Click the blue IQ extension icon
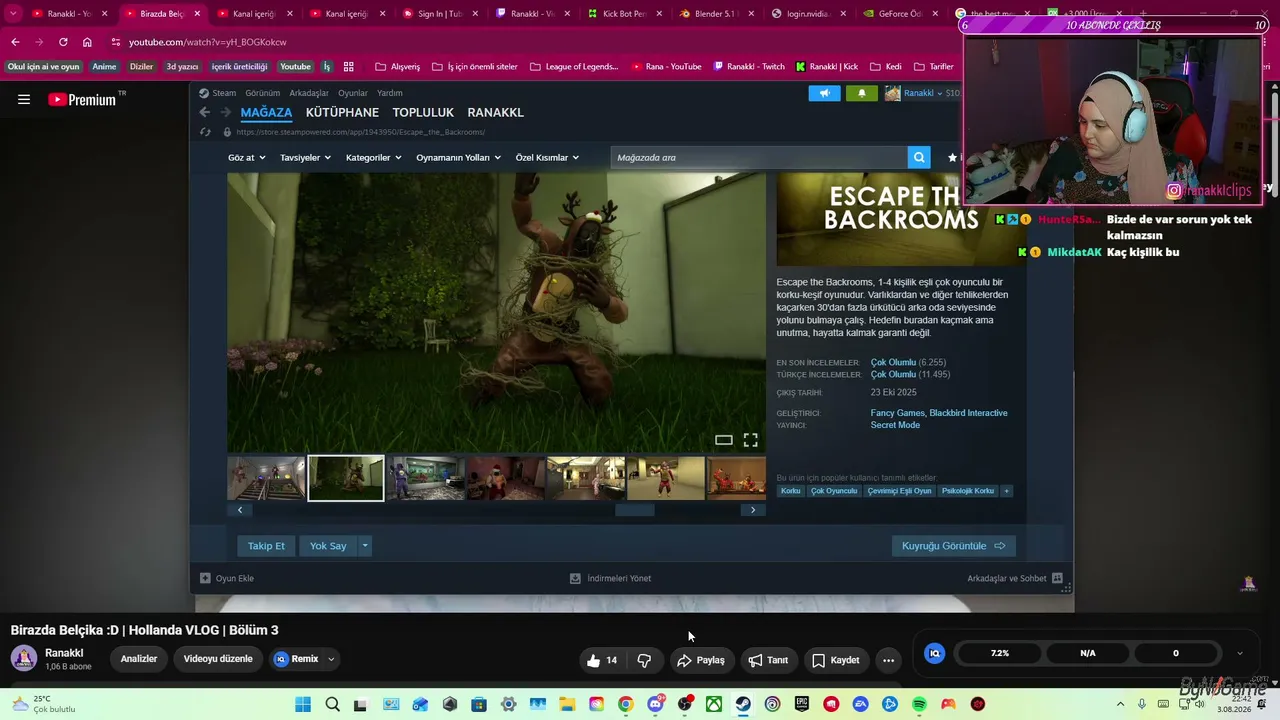This screenshot has height=720, width=1280. click(935, 653)
